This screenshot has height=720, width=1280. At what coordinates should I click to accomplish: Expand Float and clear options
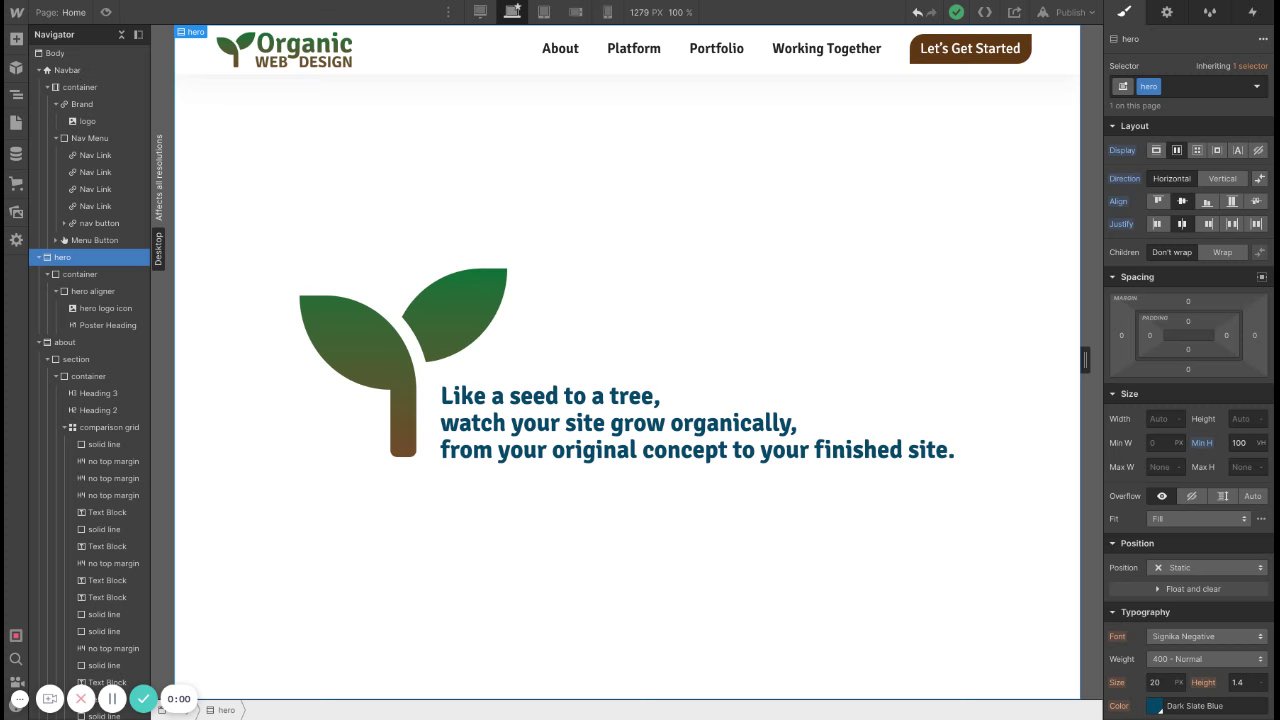(1188, 589)
